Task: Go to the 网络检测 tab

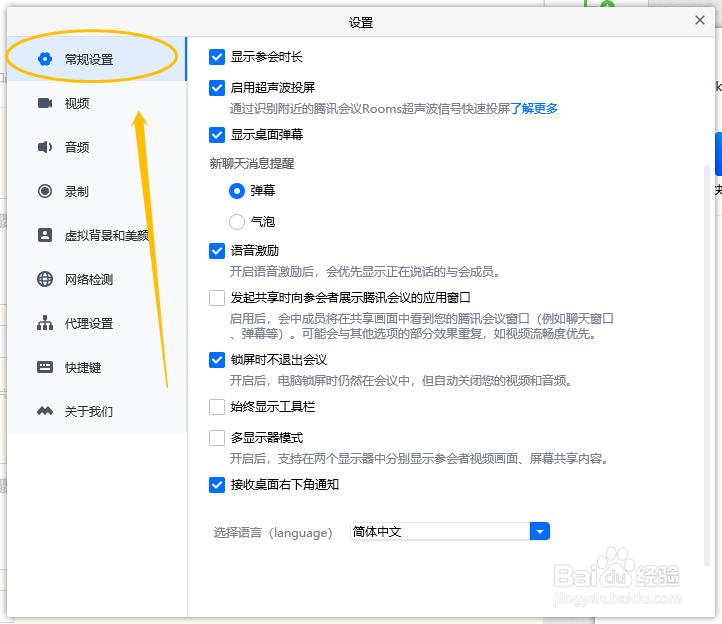Action: (x=96, y=279)
